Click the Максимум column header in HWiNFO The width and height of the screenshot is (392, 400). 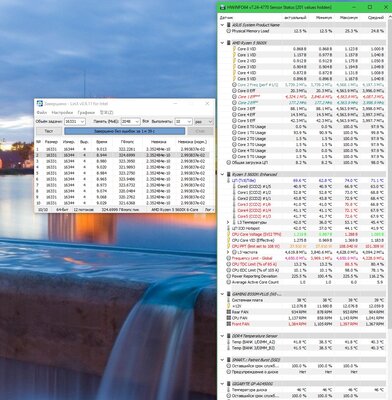(349, 17)
